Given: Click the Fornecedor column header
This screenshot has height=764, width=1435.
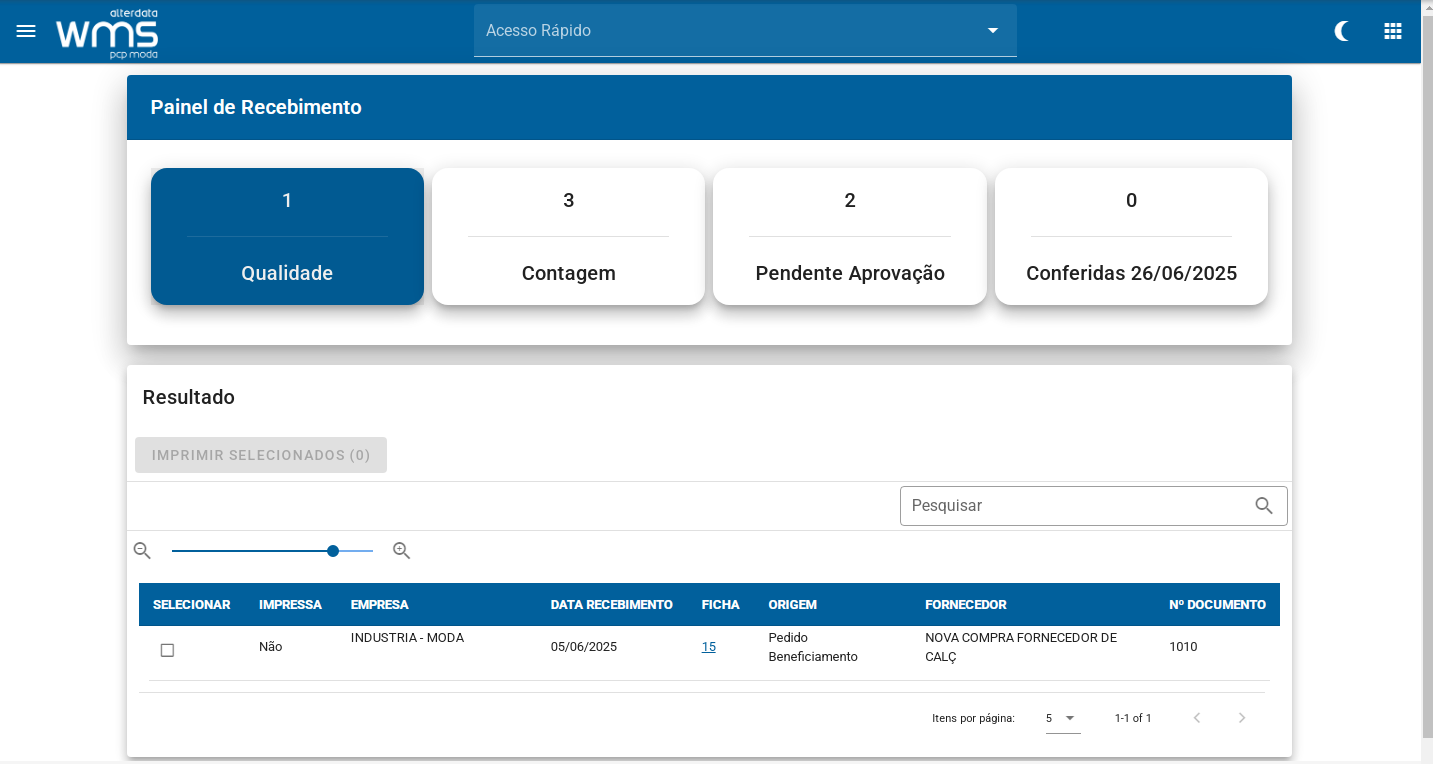Looking at the screenshot, I should tap(966, 605).
